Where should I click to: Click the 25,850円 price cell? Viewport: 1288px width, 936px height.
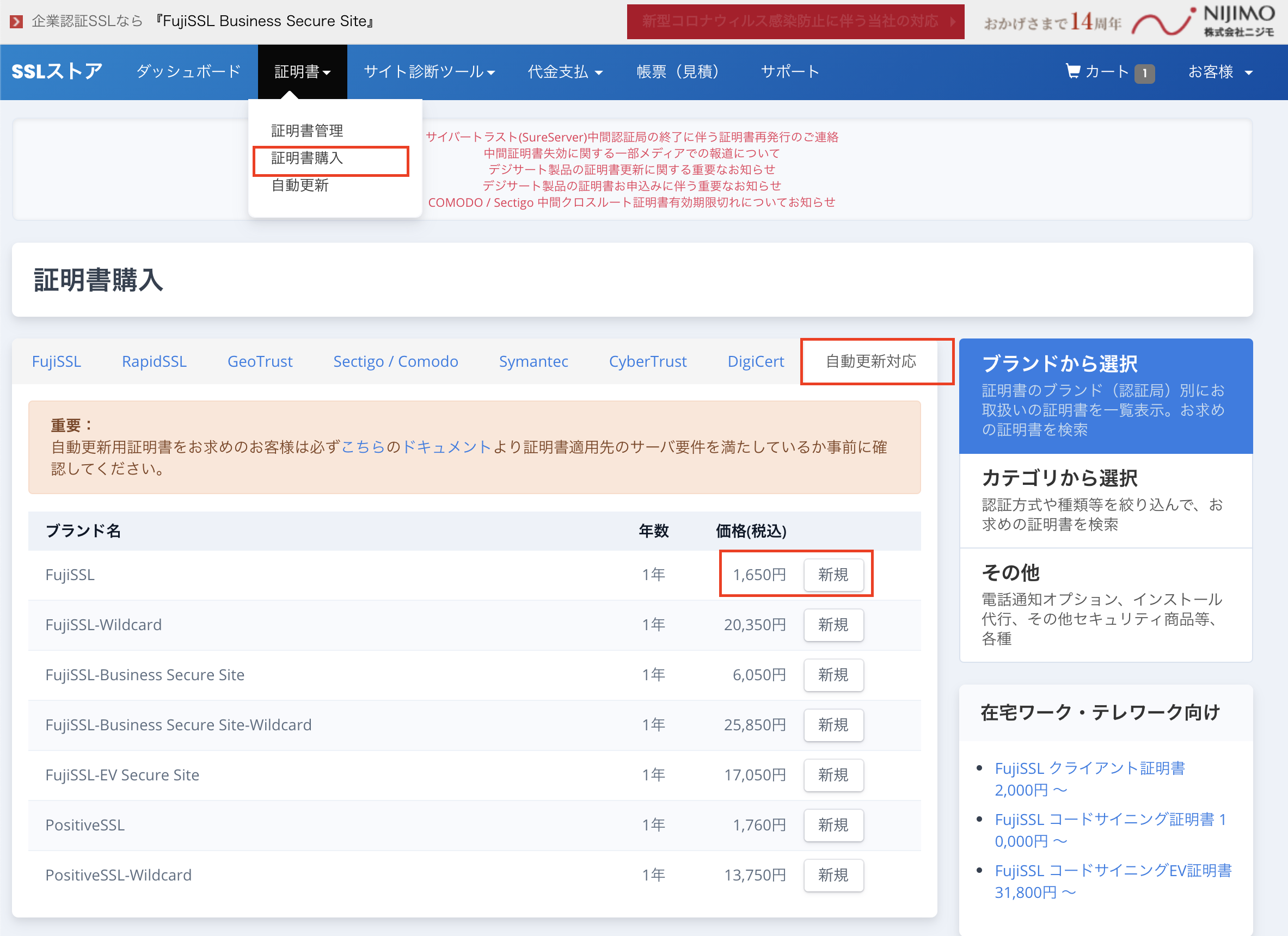tap(755, 725)
